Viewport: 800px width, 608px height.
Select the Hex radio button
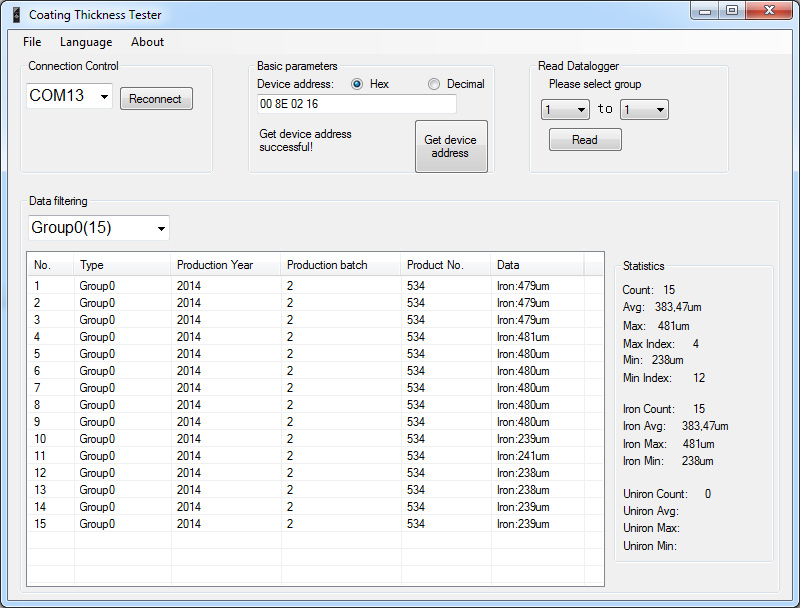click(x=357, y=84)
